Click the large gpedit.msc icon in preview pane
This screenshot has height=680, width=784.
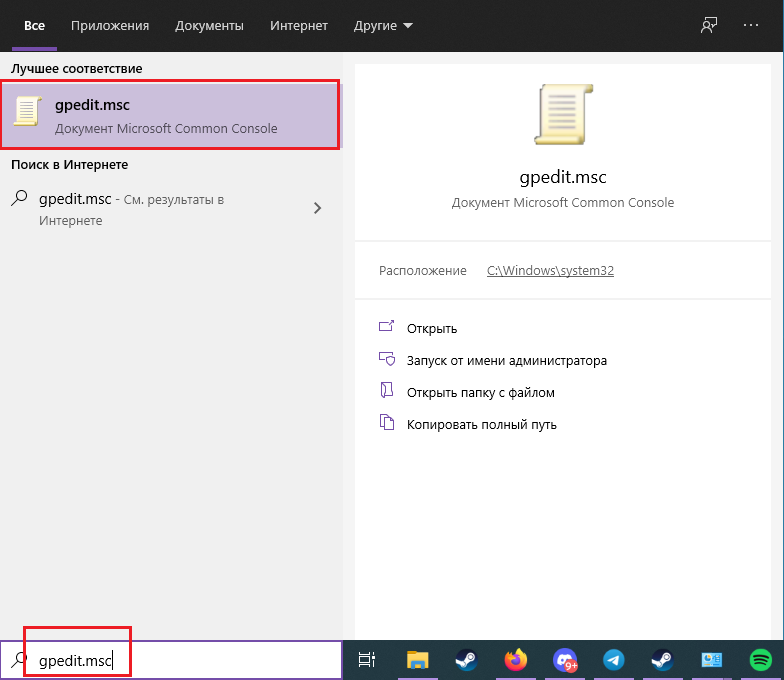tap(564, 114)
